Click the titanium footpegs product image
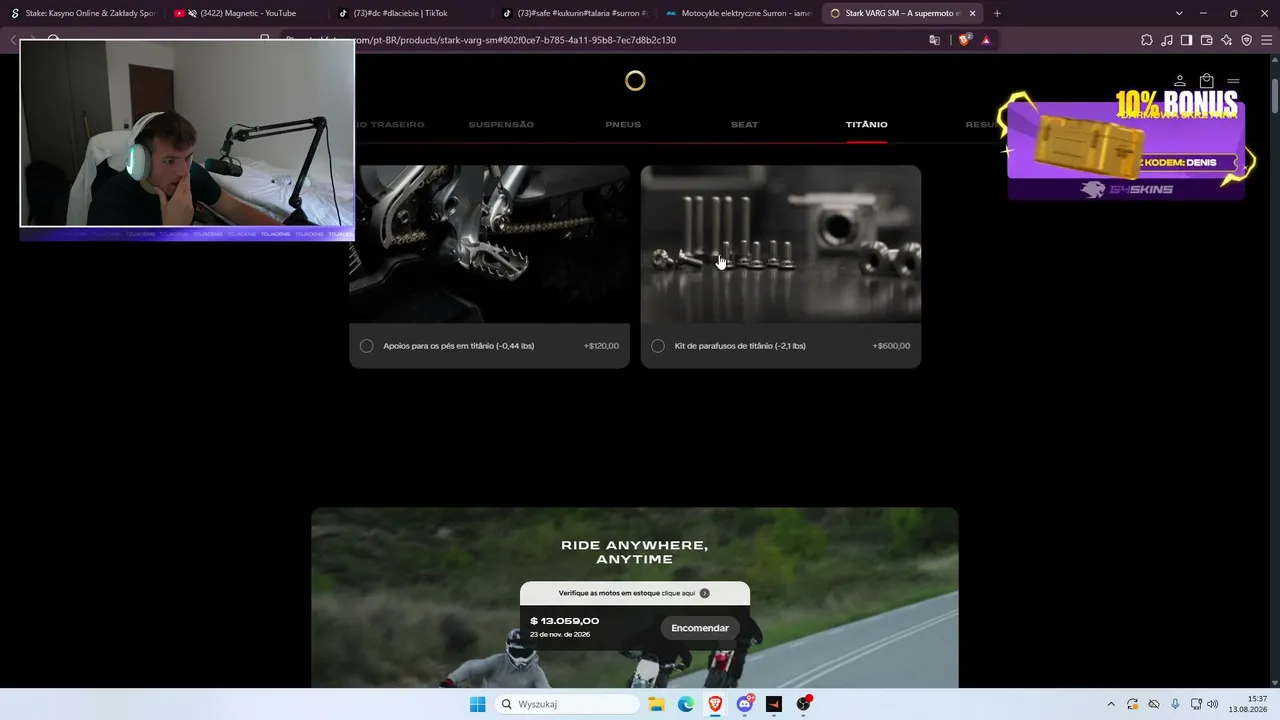The image size is (1280, 720). click(x=490, y=244)
